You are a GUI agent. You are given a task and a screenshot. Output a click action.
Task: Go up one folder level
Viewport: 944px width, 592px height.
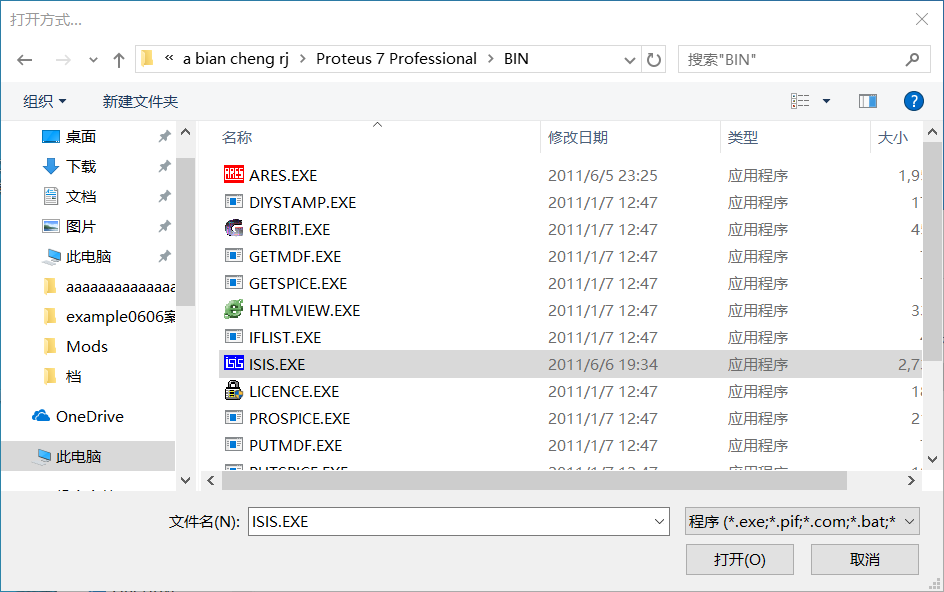119,60
